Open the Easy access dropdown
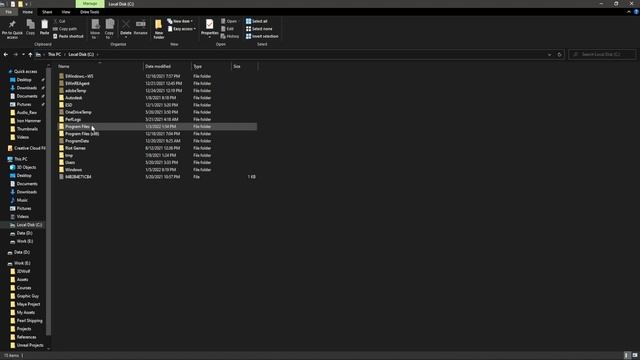 (182, 29)
